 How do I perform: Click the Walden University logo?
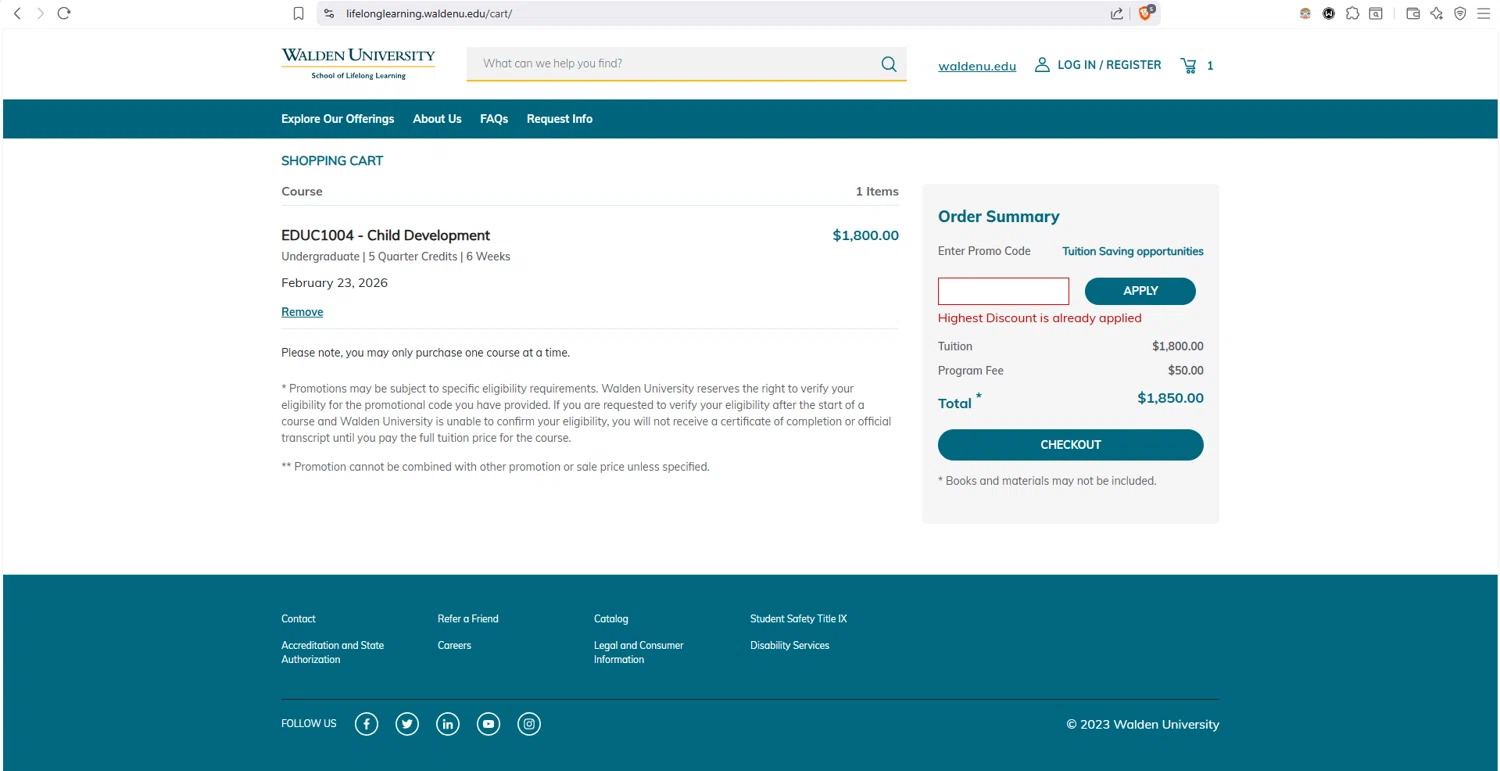[358, 63]
